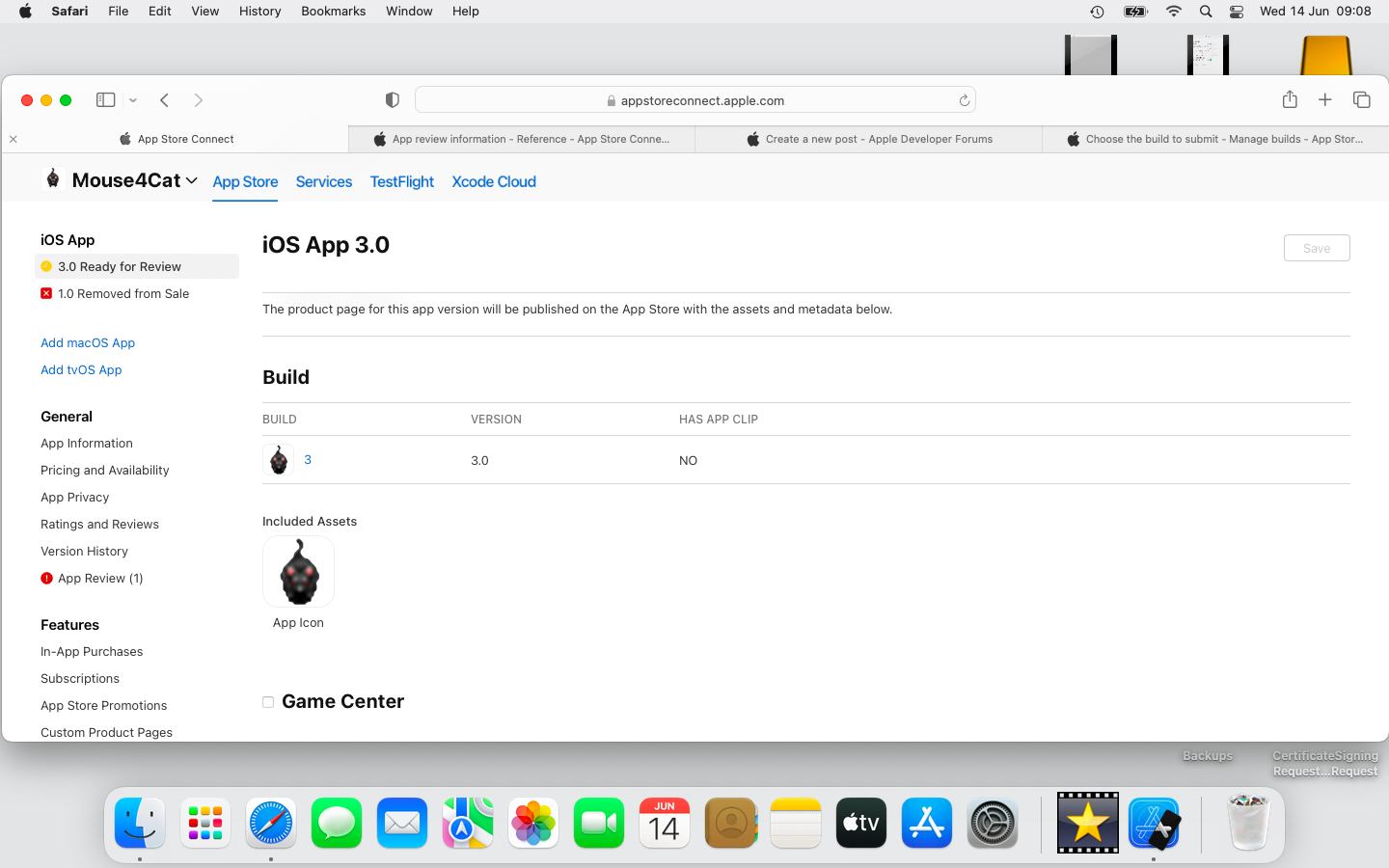Open Spotlight search icon
The height and width of the screenshot is (868, 1389).
[x=1206, y=12]
